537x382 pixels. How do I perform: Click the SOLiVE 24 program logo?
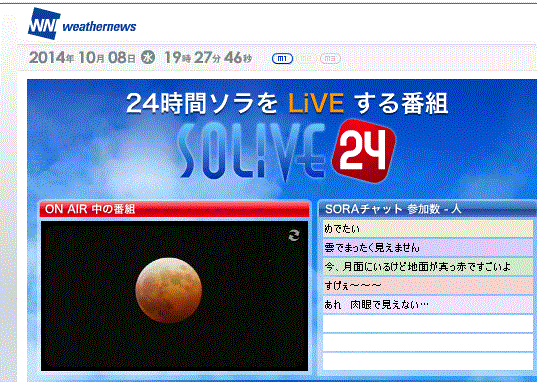click(x=287, y=150)
